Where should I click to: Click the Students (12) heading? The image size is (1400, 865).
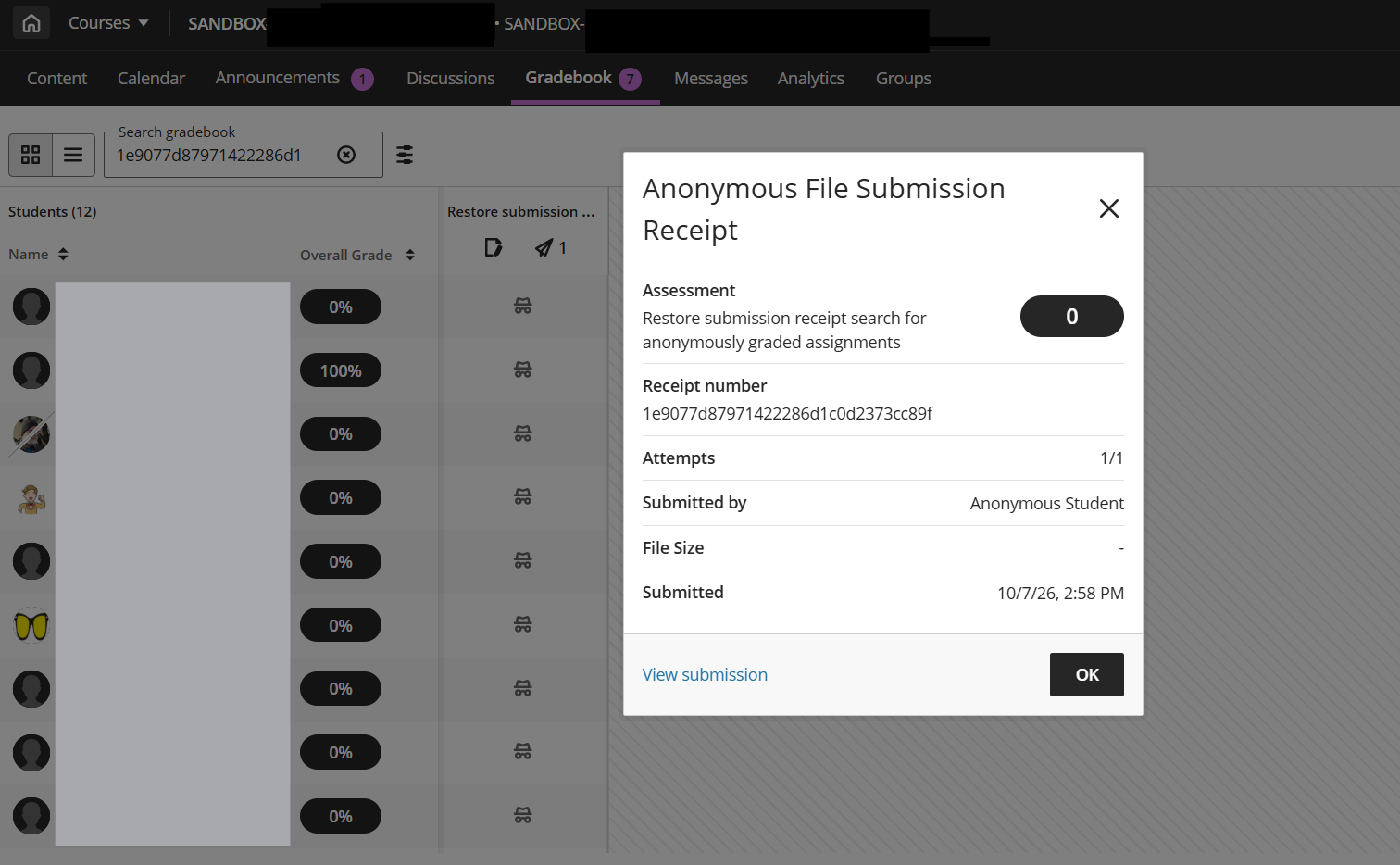pos(53,212)
